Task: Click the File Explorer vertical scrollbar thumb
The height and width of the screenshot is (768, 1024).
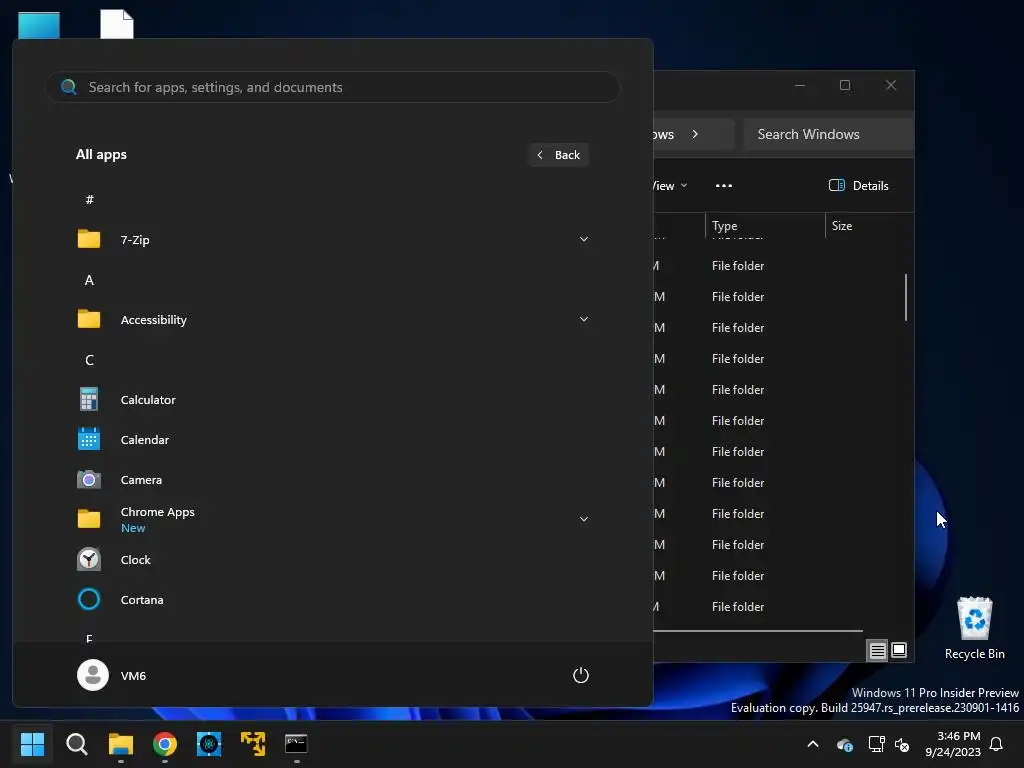Action: pyautogui.click(x=906, y=298)
